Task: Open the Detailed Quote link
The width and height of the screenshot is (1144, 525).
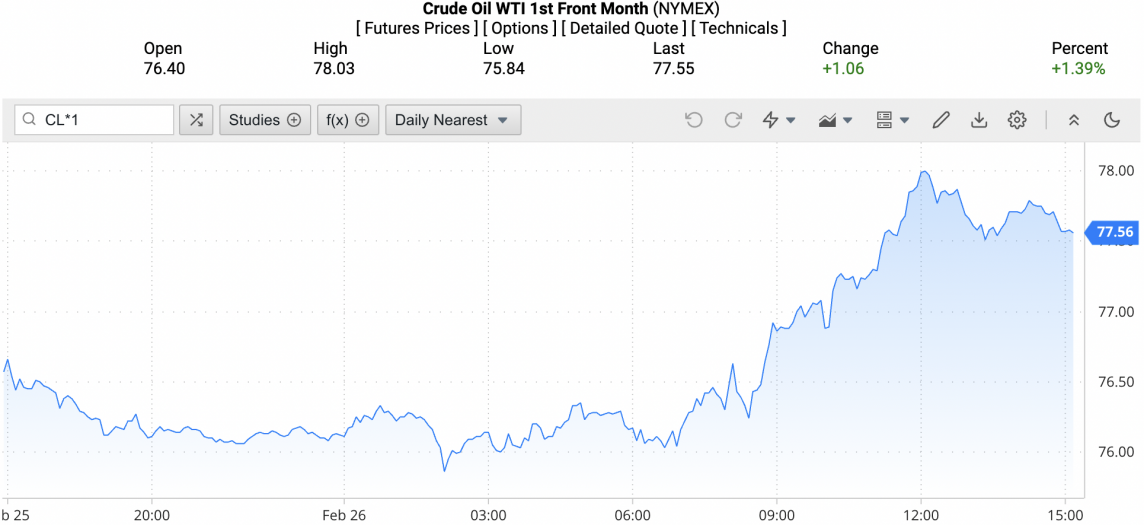Action: [x=623, y=28]
